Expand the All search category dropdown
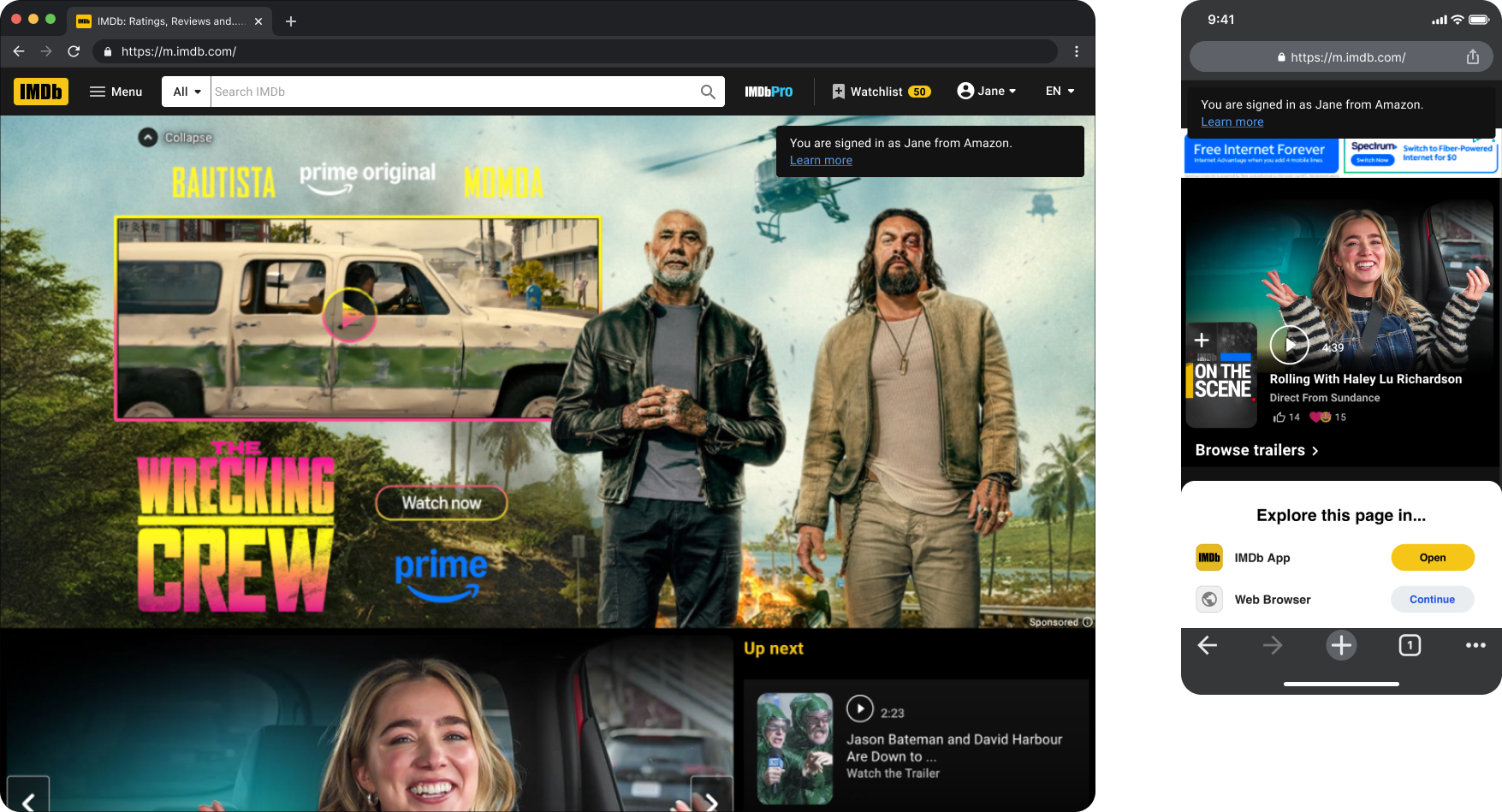The width and height of the screenshot is (1502, 812). click(x=187, y=92)
